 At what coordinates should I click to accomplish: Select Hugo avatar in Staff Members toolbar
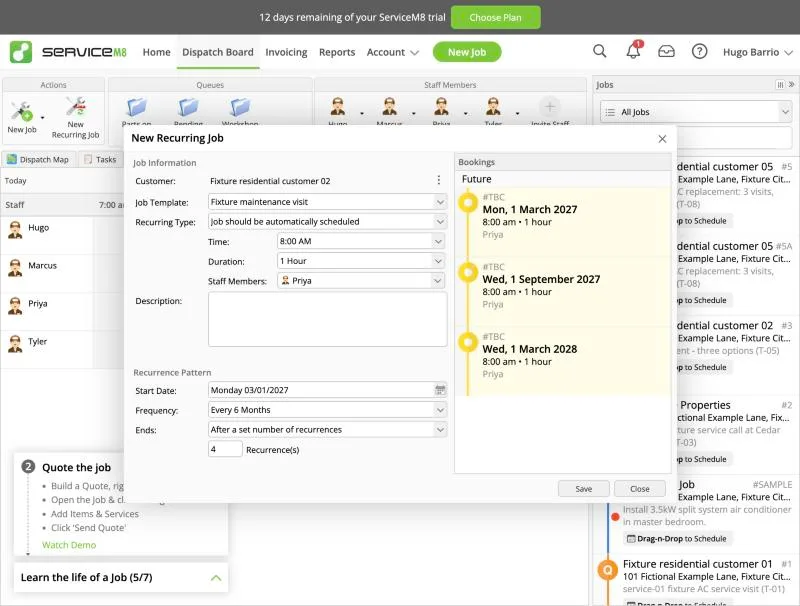point(338,107)
